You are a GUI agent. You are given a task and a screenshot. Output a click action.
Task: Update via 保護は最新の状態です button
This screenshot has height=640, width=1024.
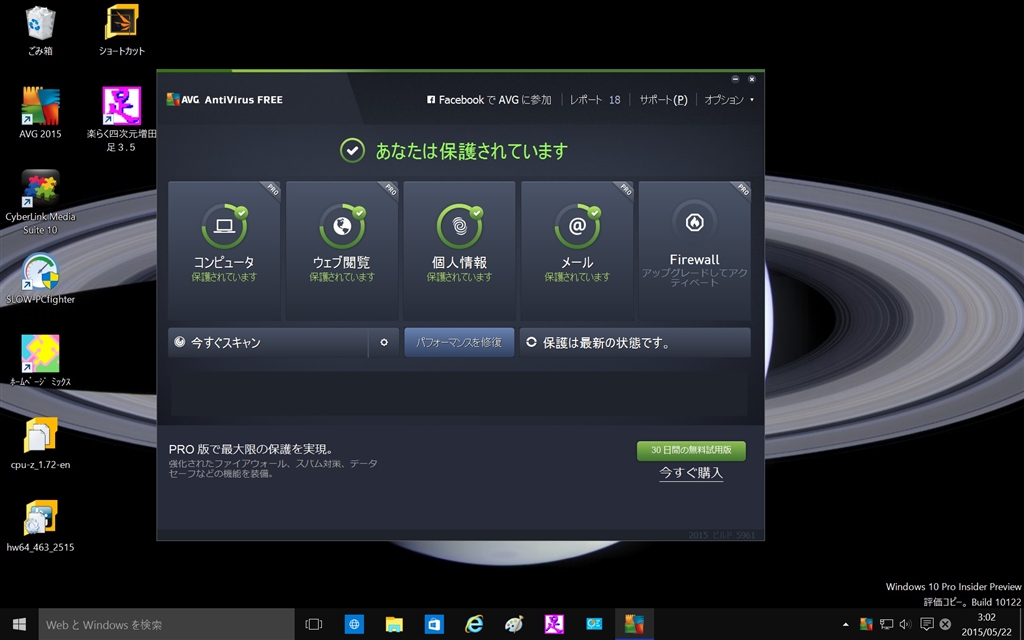(635, 342)
